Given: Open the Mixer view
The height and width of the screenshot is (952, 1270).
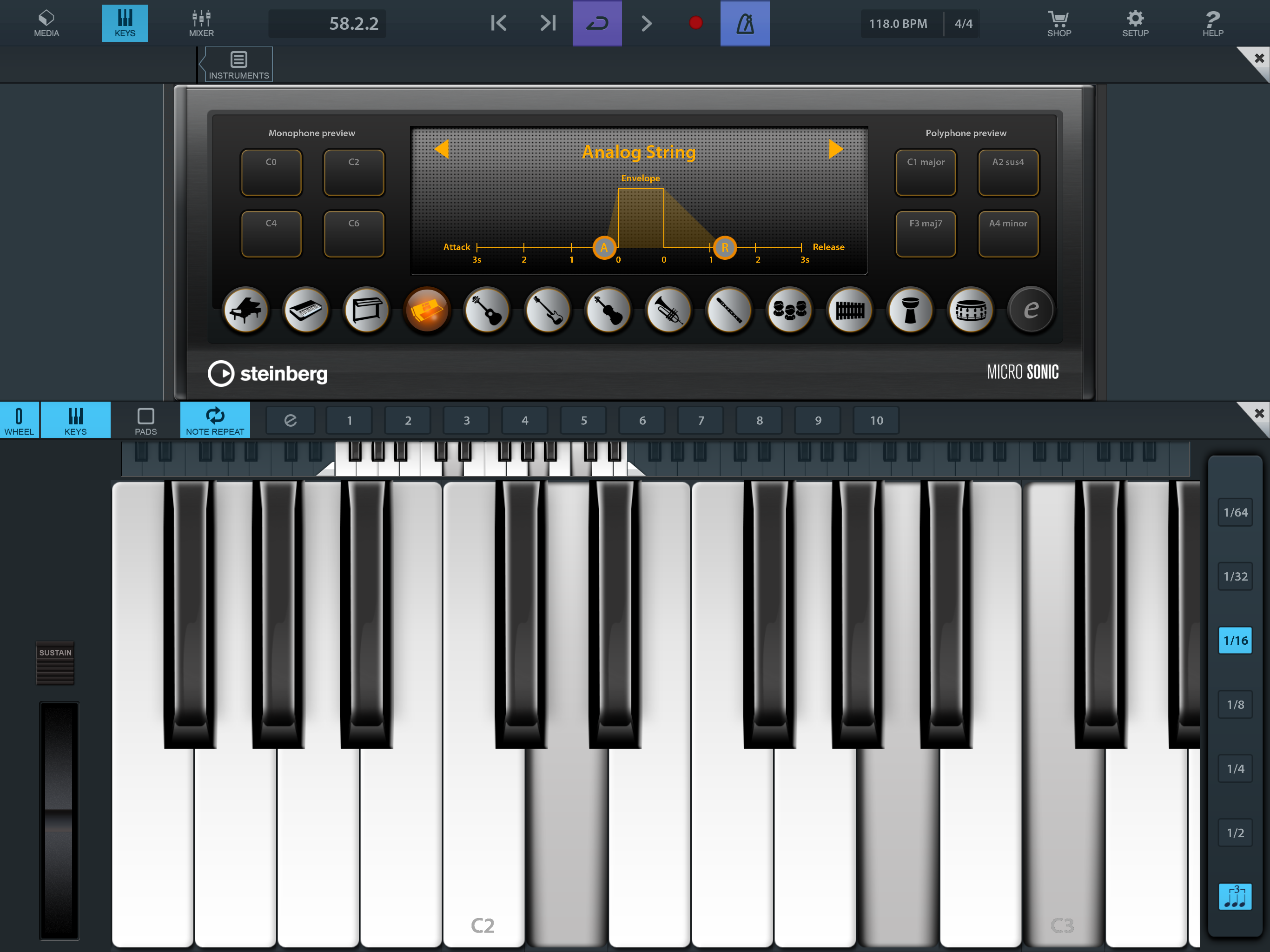Looking at the screenshot, I should tap(201, 23).
